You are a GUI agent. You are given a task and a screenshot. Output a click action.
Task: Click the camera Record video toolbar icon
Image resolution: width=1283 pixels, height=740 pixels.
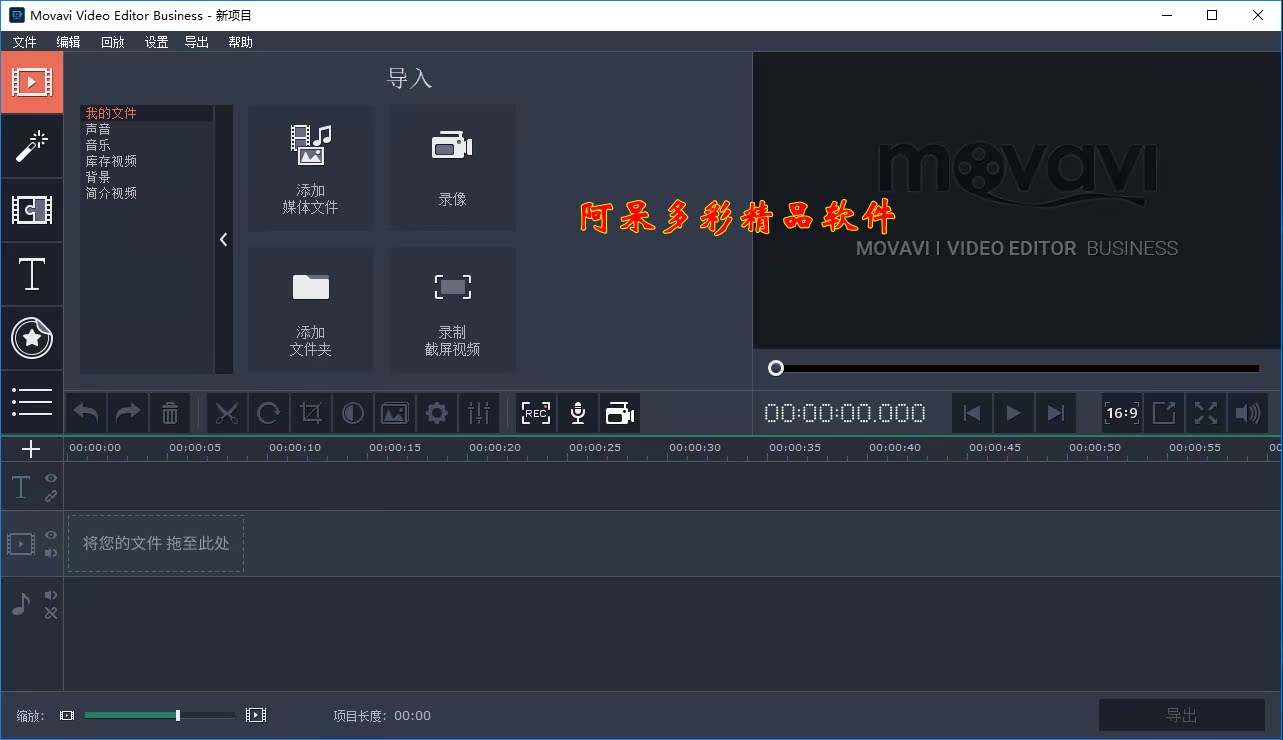click(x=620, y=413)
